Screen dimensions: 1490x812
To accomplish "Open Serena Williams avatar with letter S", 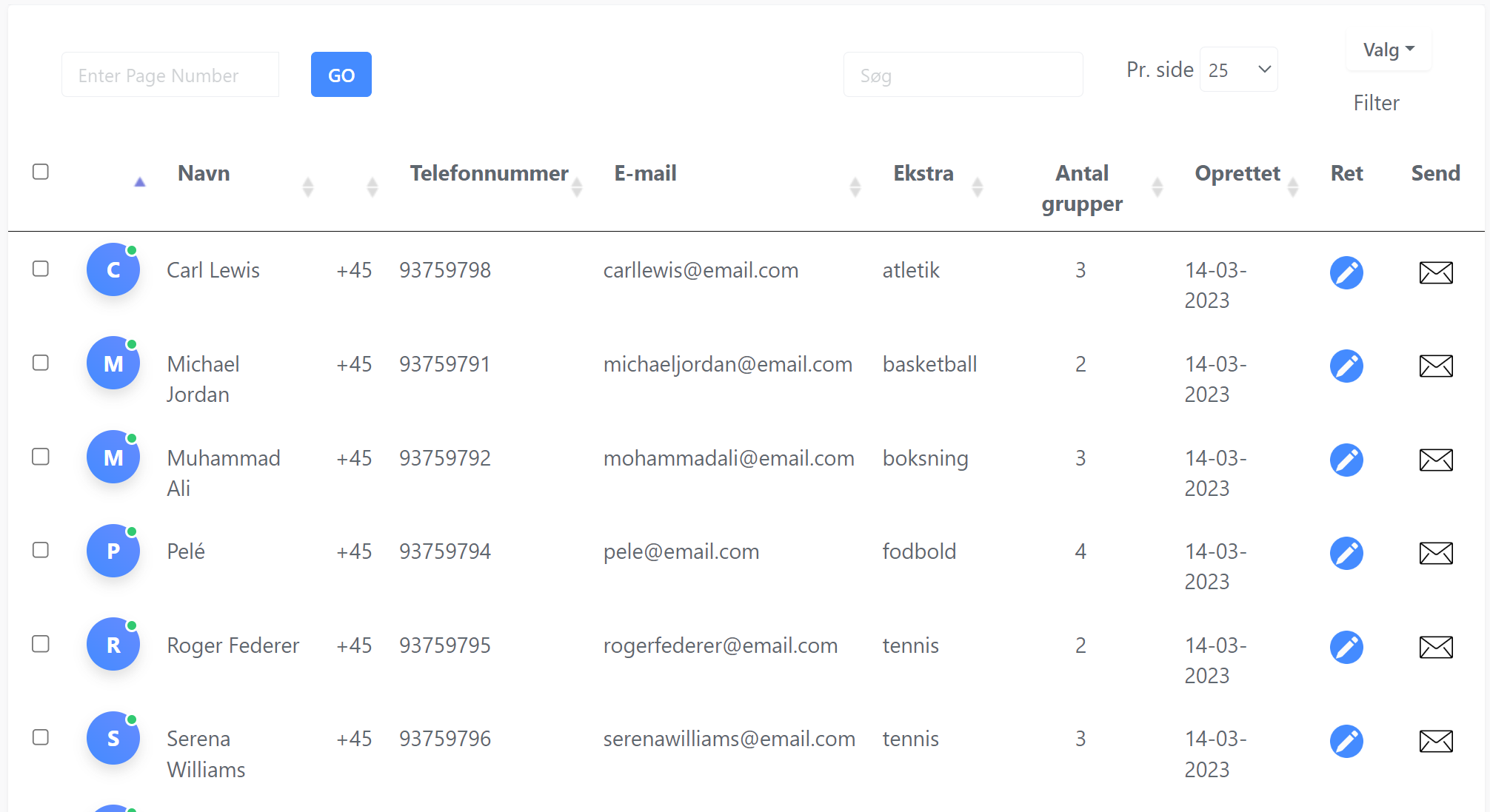I will tap(113, 738).
